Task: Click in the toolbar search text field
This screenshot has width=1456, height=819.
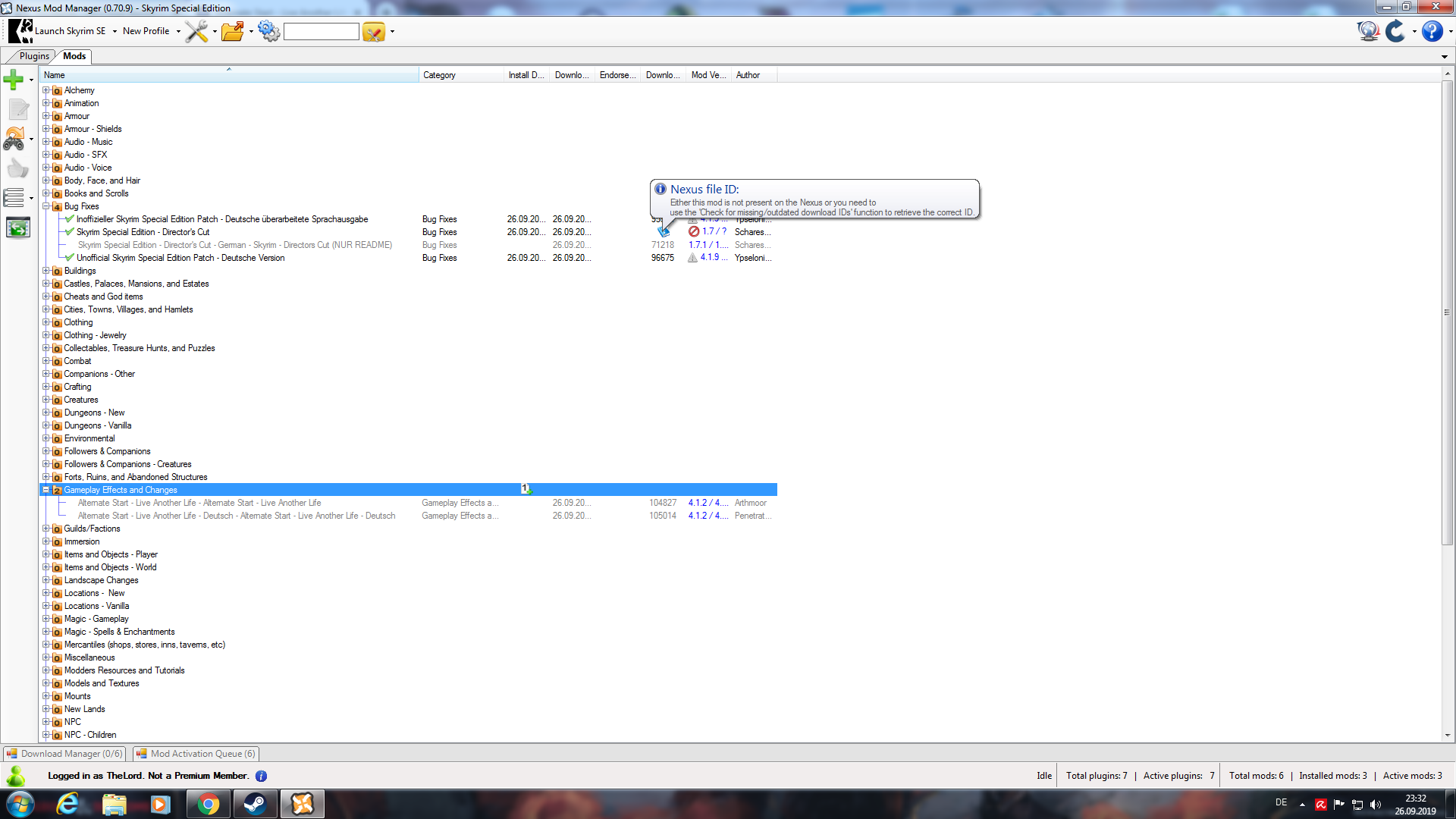Action: pos(321,31)
